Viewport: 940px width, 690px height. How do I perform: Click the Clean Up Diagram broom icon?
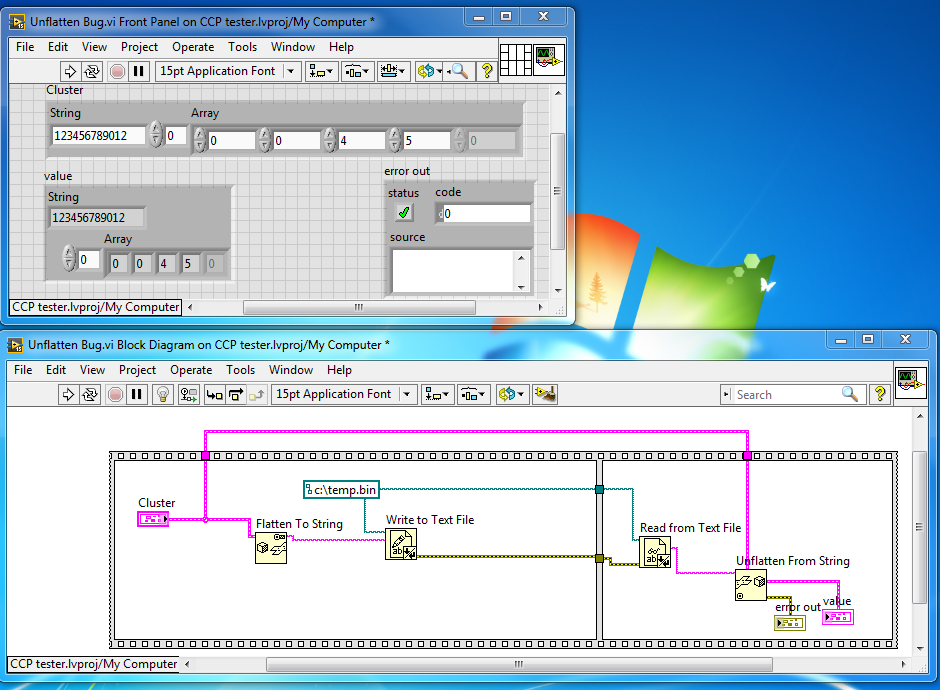pyautogui.click(x=545, y=394)
